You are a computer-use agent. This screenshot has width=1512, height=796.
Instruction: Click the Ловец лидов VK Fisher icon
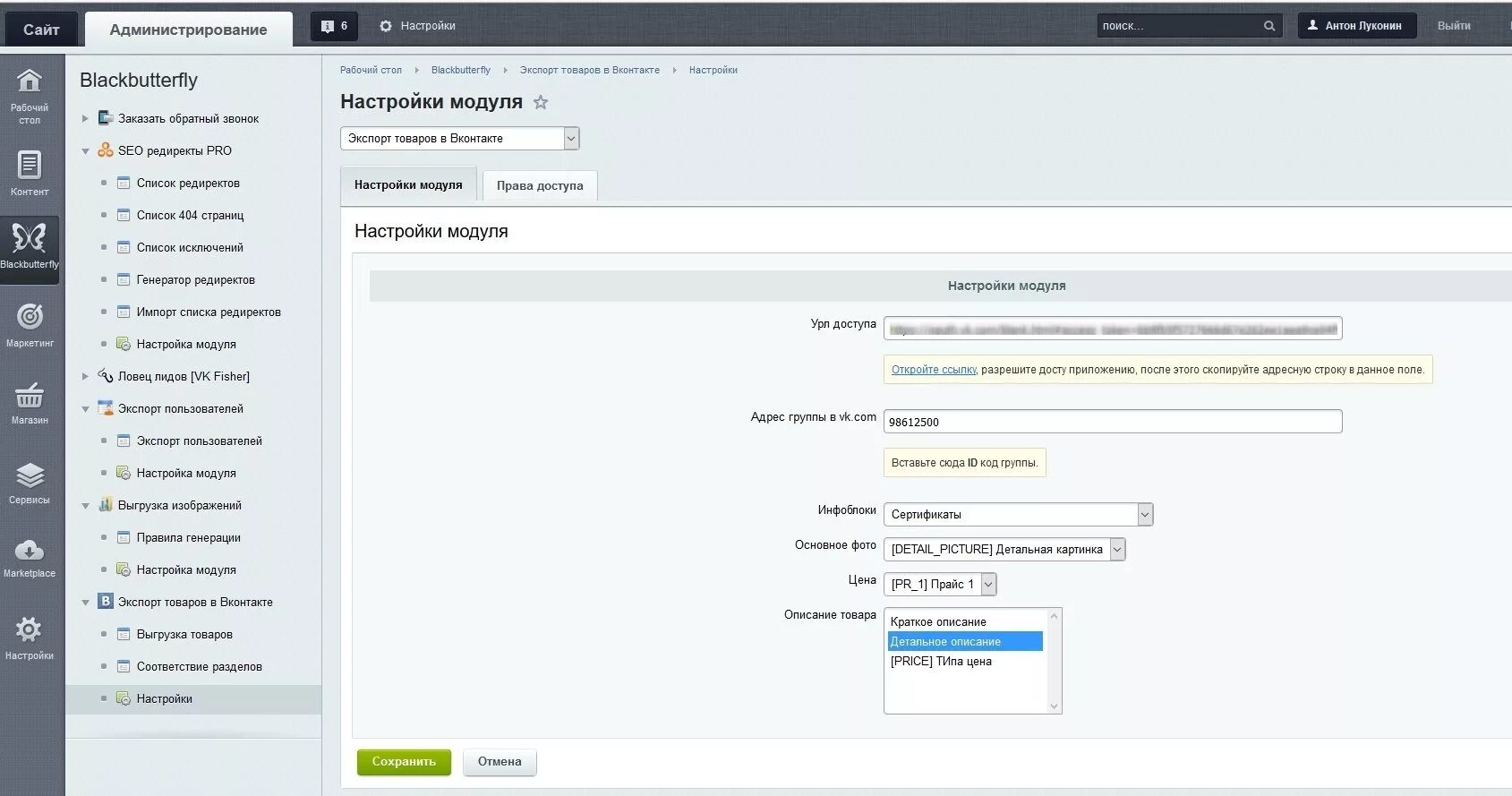pos(106,376)
